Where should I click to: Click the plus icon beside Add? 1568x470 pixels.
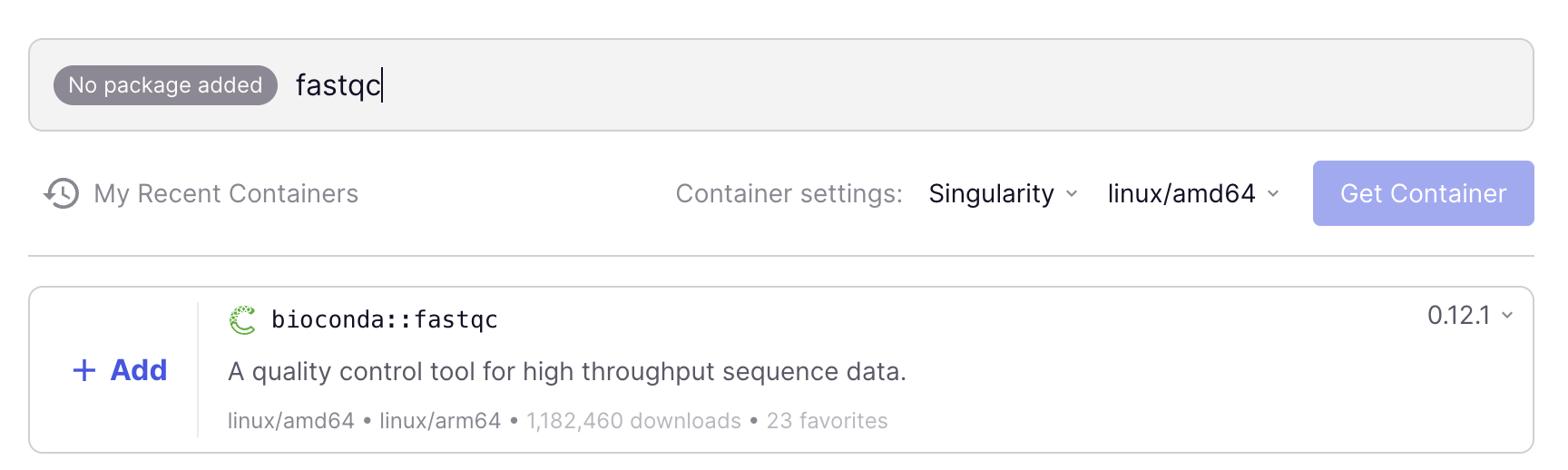[84, 370]
